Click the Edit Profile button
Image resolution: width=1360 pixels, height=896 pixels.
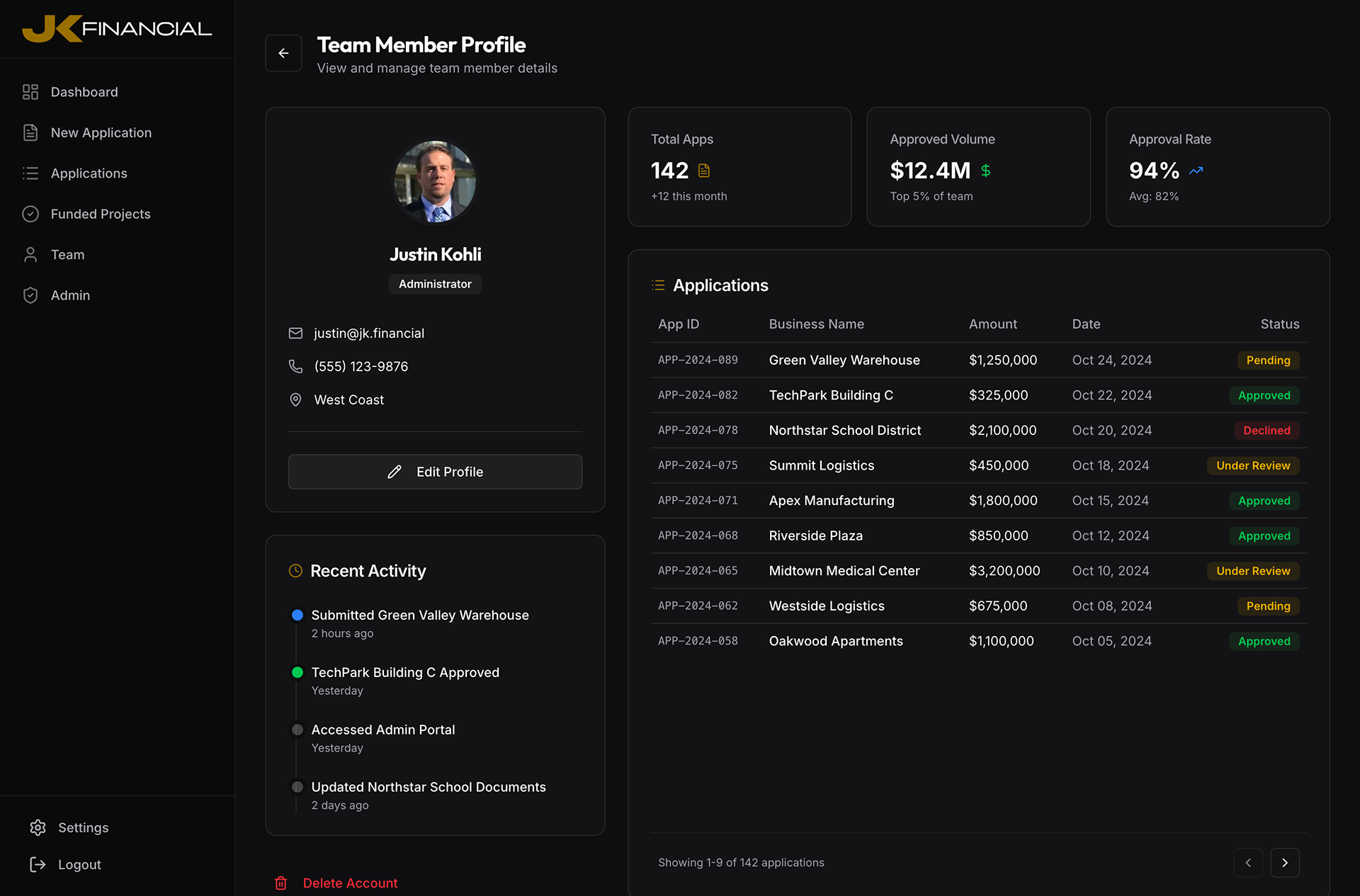[435, 472]
